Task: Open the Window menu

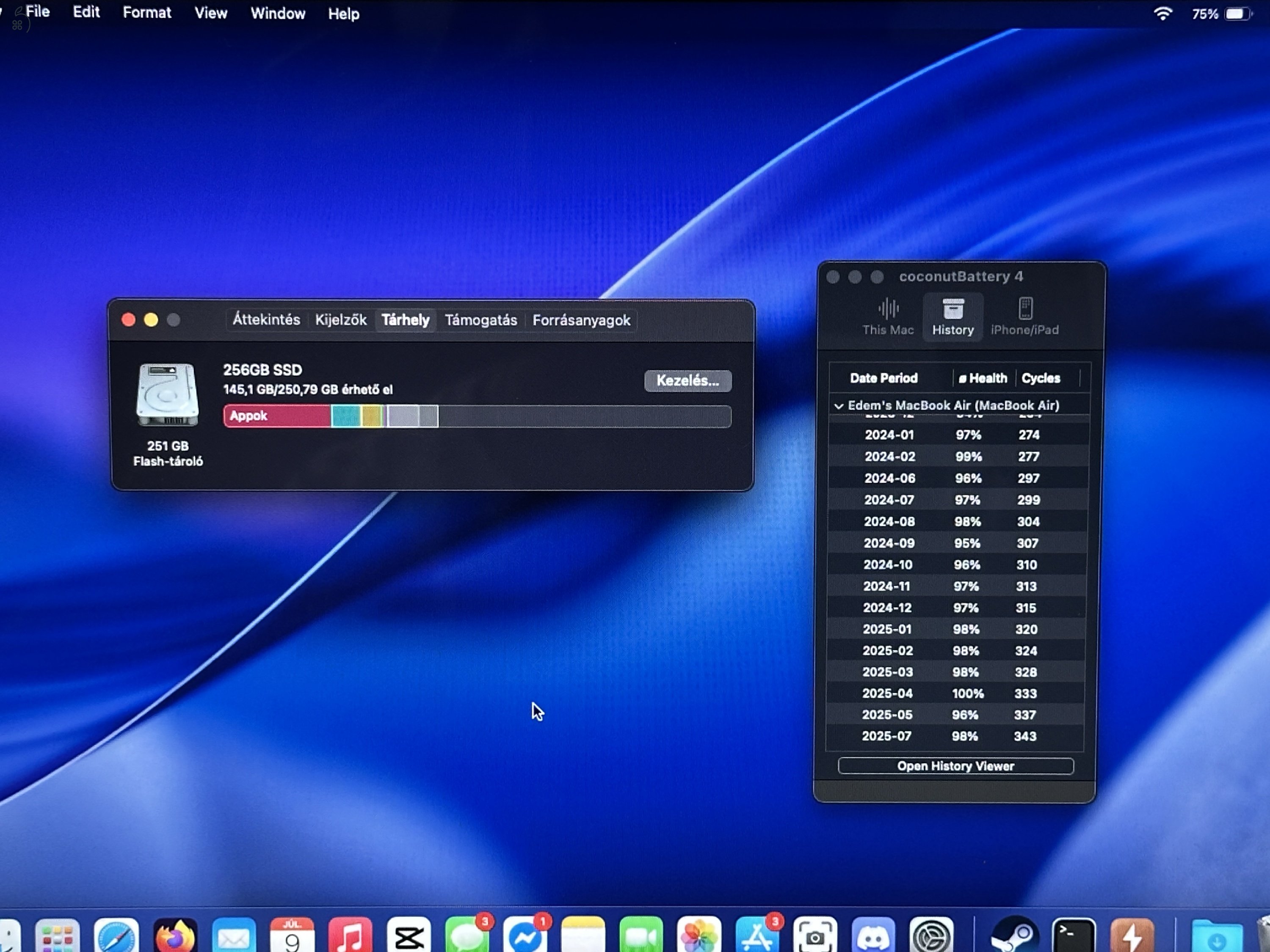Action: [x=278, y=14]
